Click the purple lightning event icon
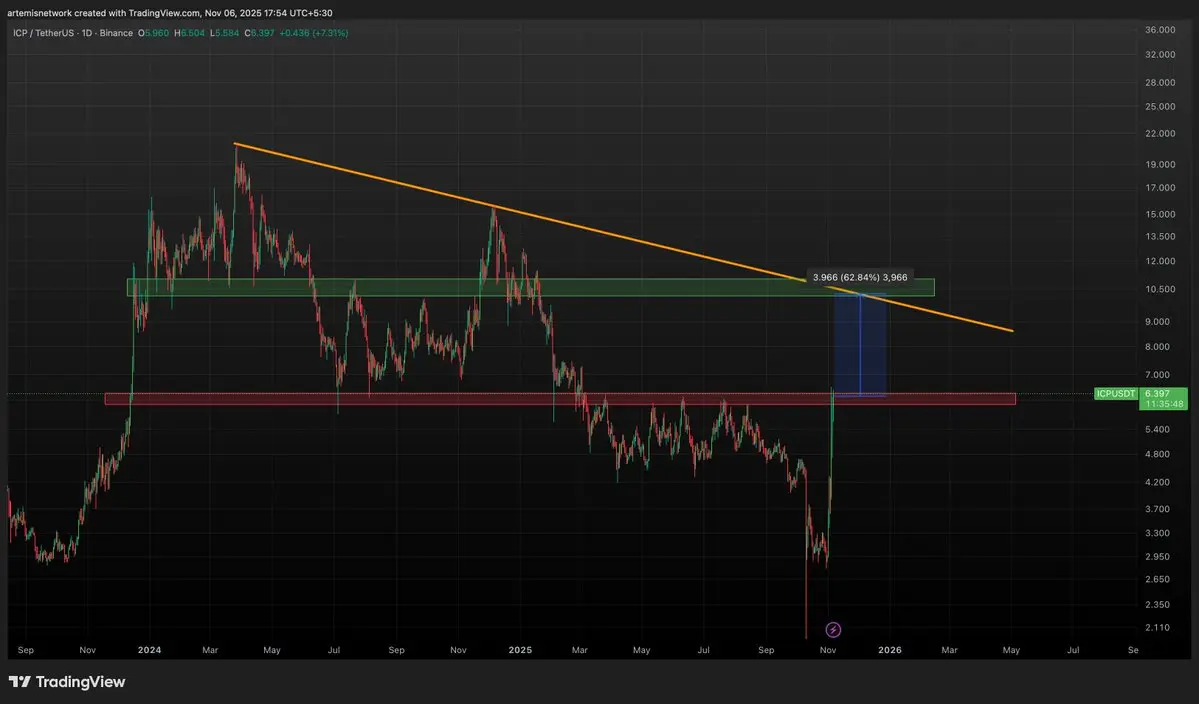Screen dimensions: 1199x704 (x=833, y=630)
